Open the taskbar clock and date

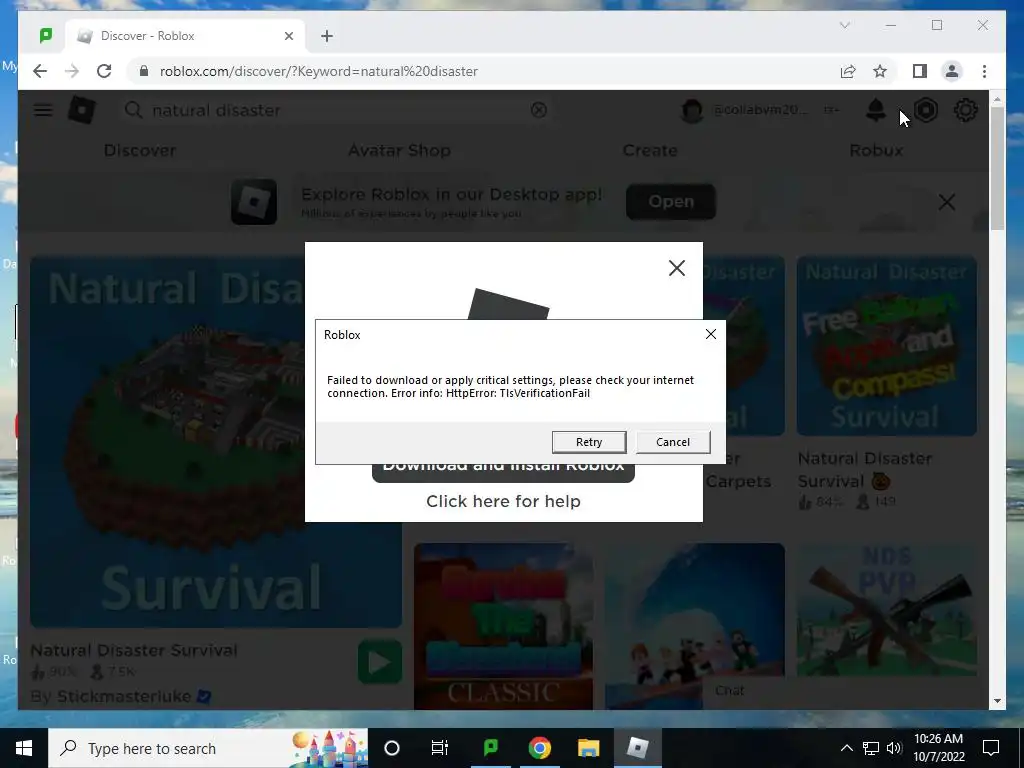[938, 748]
